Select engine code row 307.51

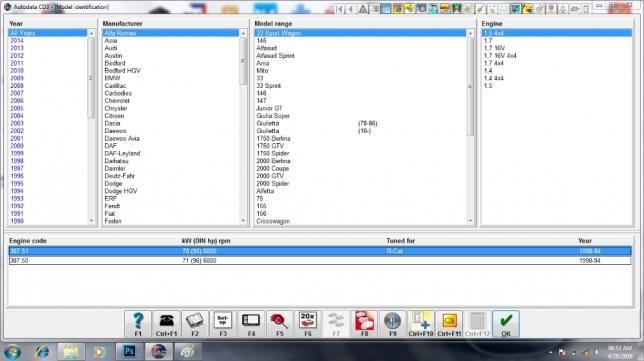[x=320, y=251]
